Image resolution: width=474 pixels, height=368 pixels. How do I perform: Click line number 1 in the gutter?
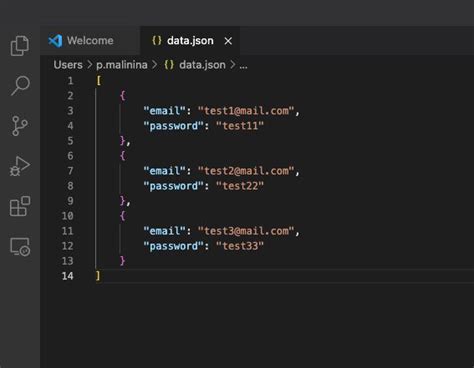[70, 81]
